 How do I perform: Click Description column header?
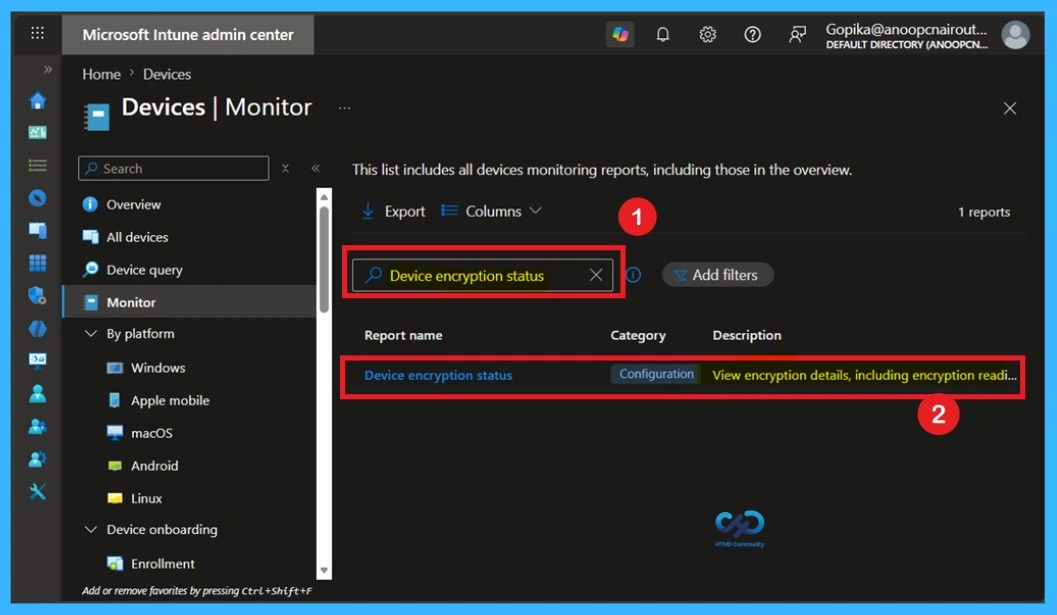pos(747,335)
